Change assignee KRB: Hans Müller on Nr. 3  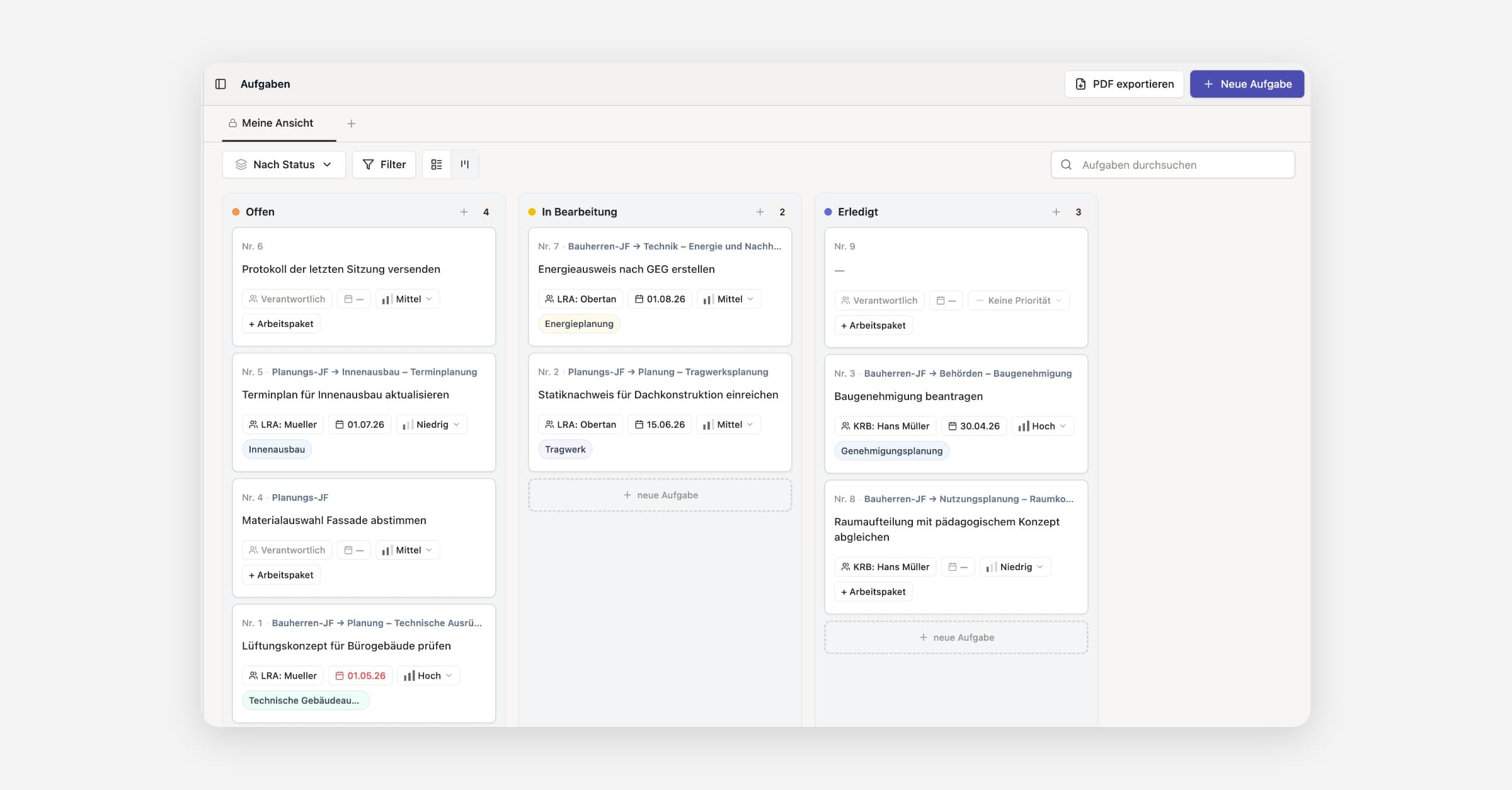pyautogui.click(x=885, y=426)
